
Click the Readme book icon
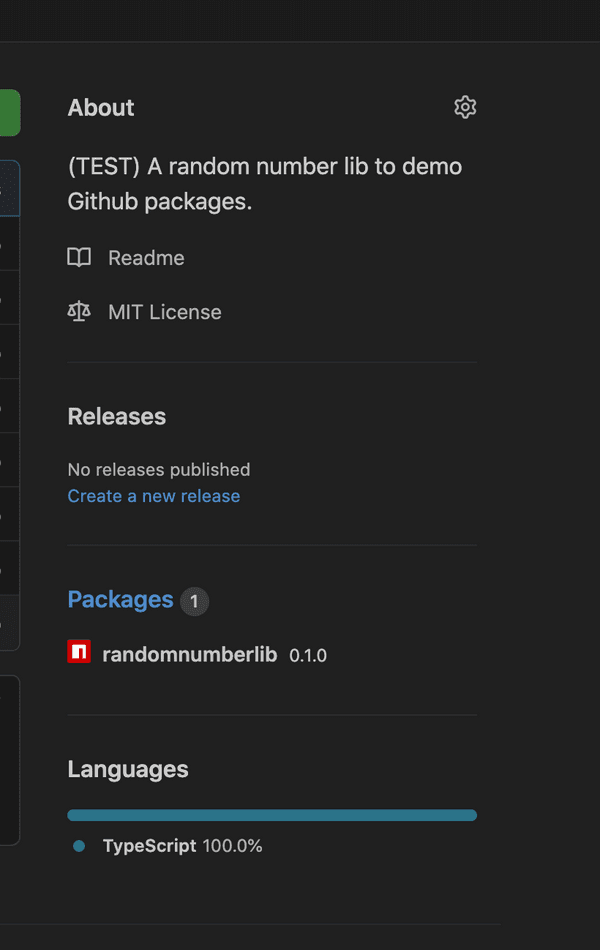coord(79,257)
